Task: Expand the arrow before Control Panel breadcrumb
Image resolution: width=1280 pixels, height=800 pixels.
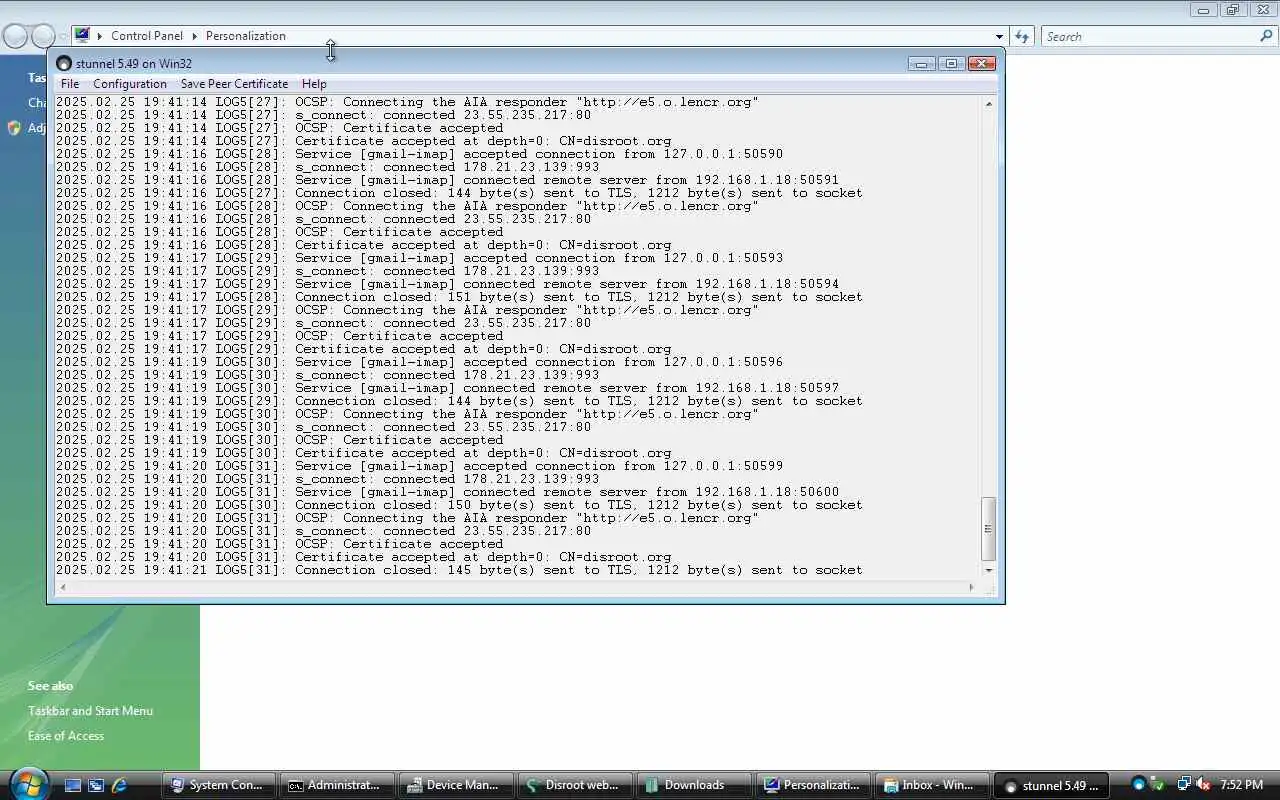Action: (100, 36)
